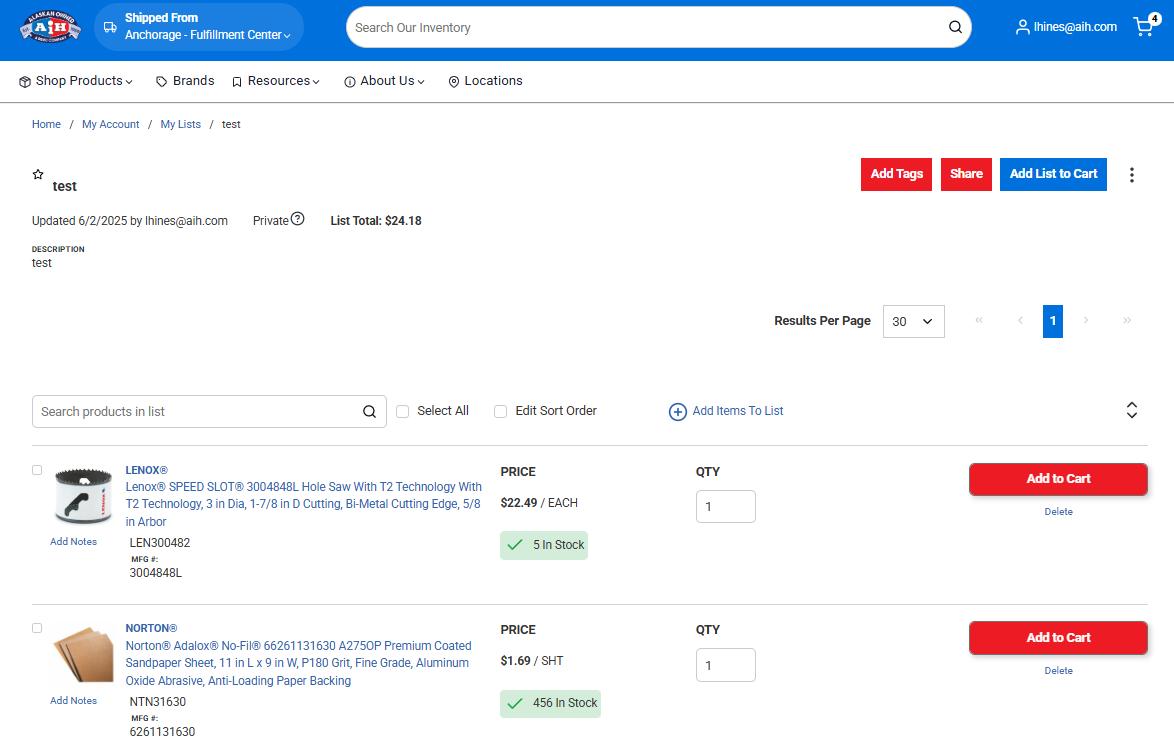Click the expand/collapse all arrows icon
The height and width of the screenshot is (739, 1174).
coord(1131,410)
